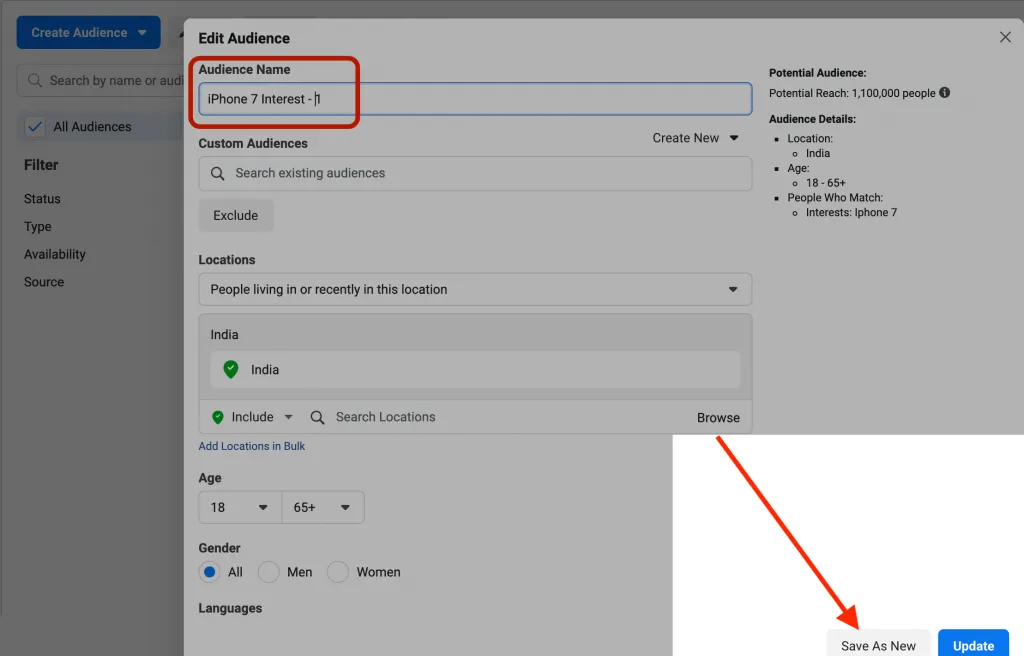Image resolution: width=1024 pixels, height=656 pixels.
Task: Click Add Locations in Bulk link
Action: tap(251, 446)
